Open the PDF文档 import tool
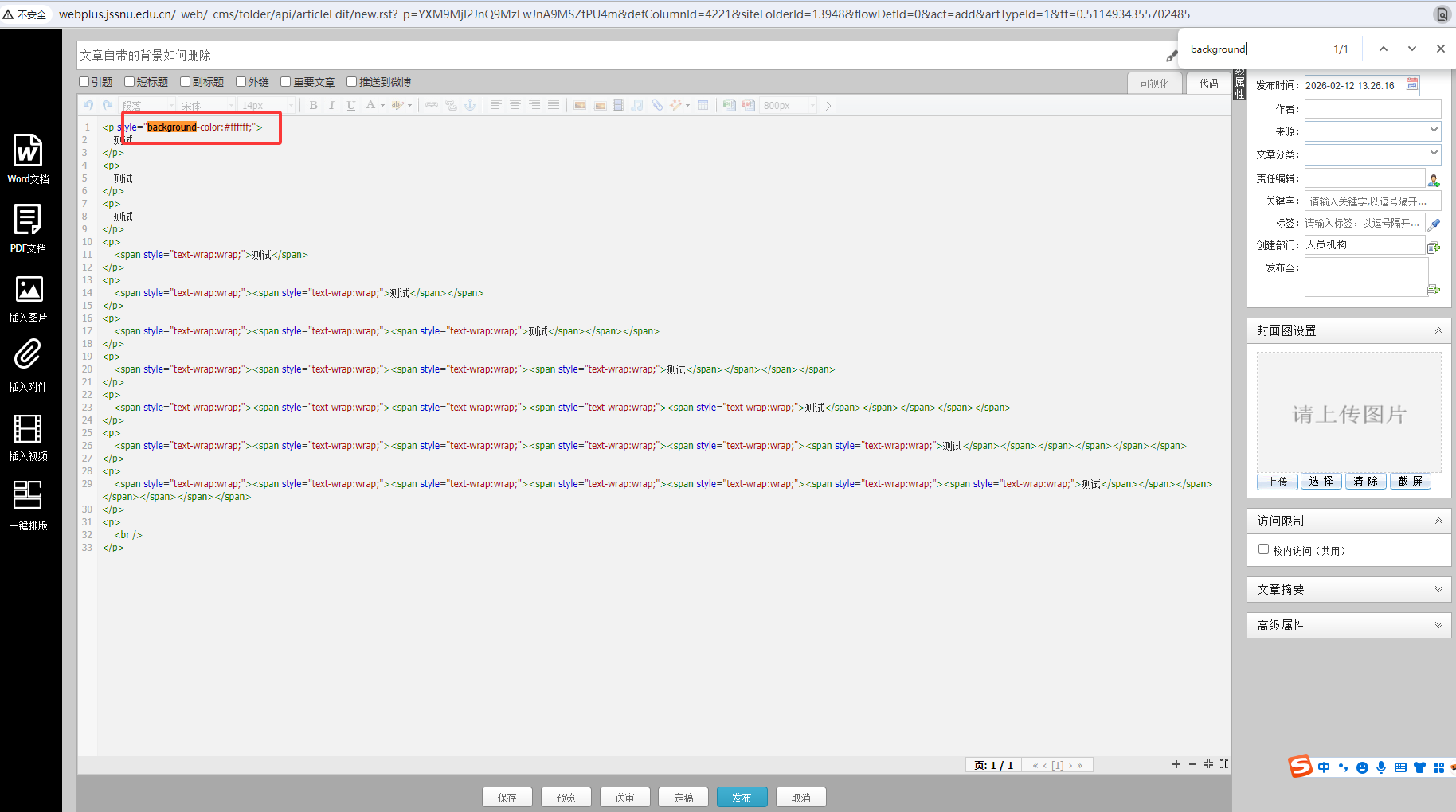The height and width of the screenshot is (812, 1456). pyautogui.click(x=28, y=221)
